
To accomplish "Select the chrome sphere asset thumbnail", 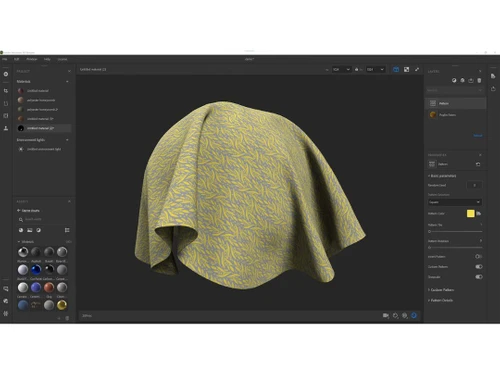I will click(x=23, y=252).
